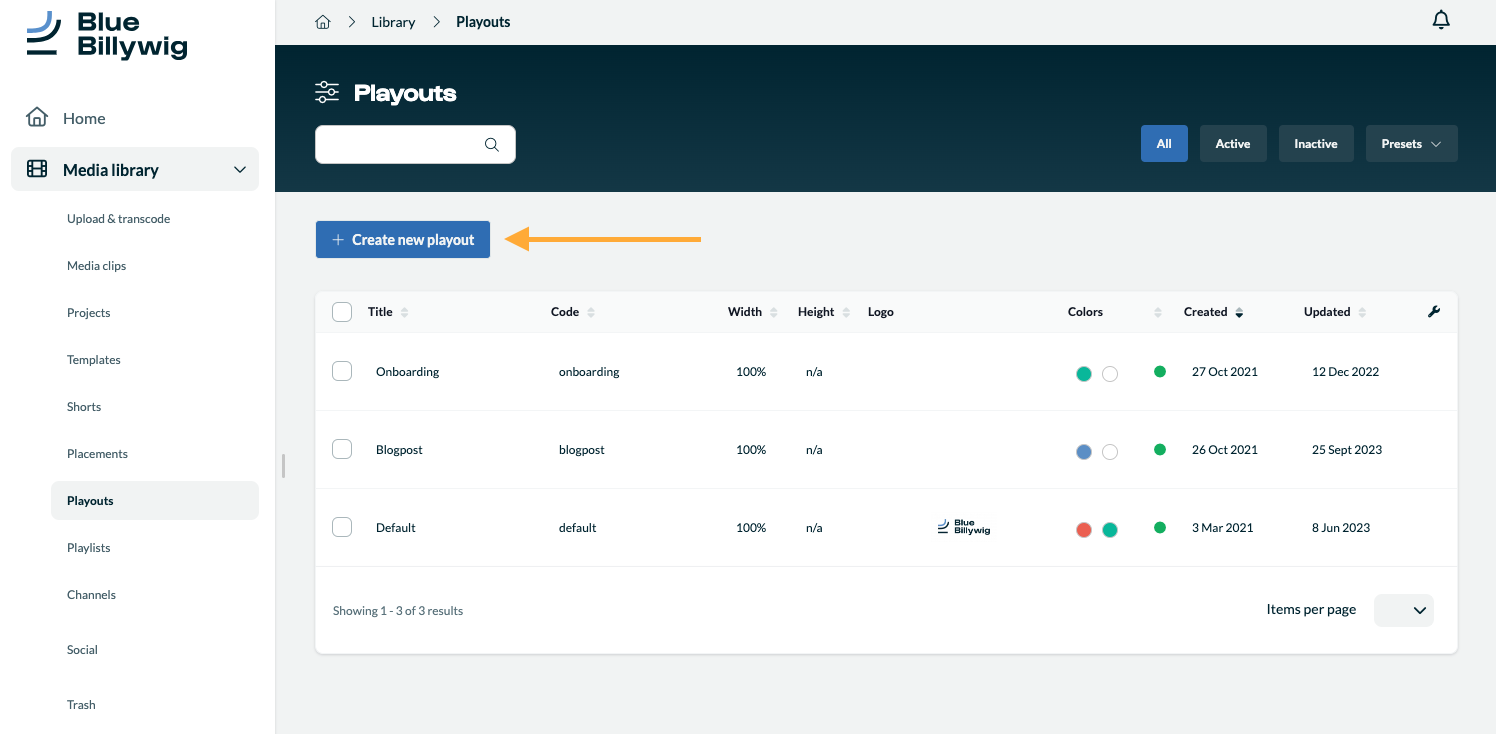
Task: Filter to Inactive playouts
Action: 1316,144
